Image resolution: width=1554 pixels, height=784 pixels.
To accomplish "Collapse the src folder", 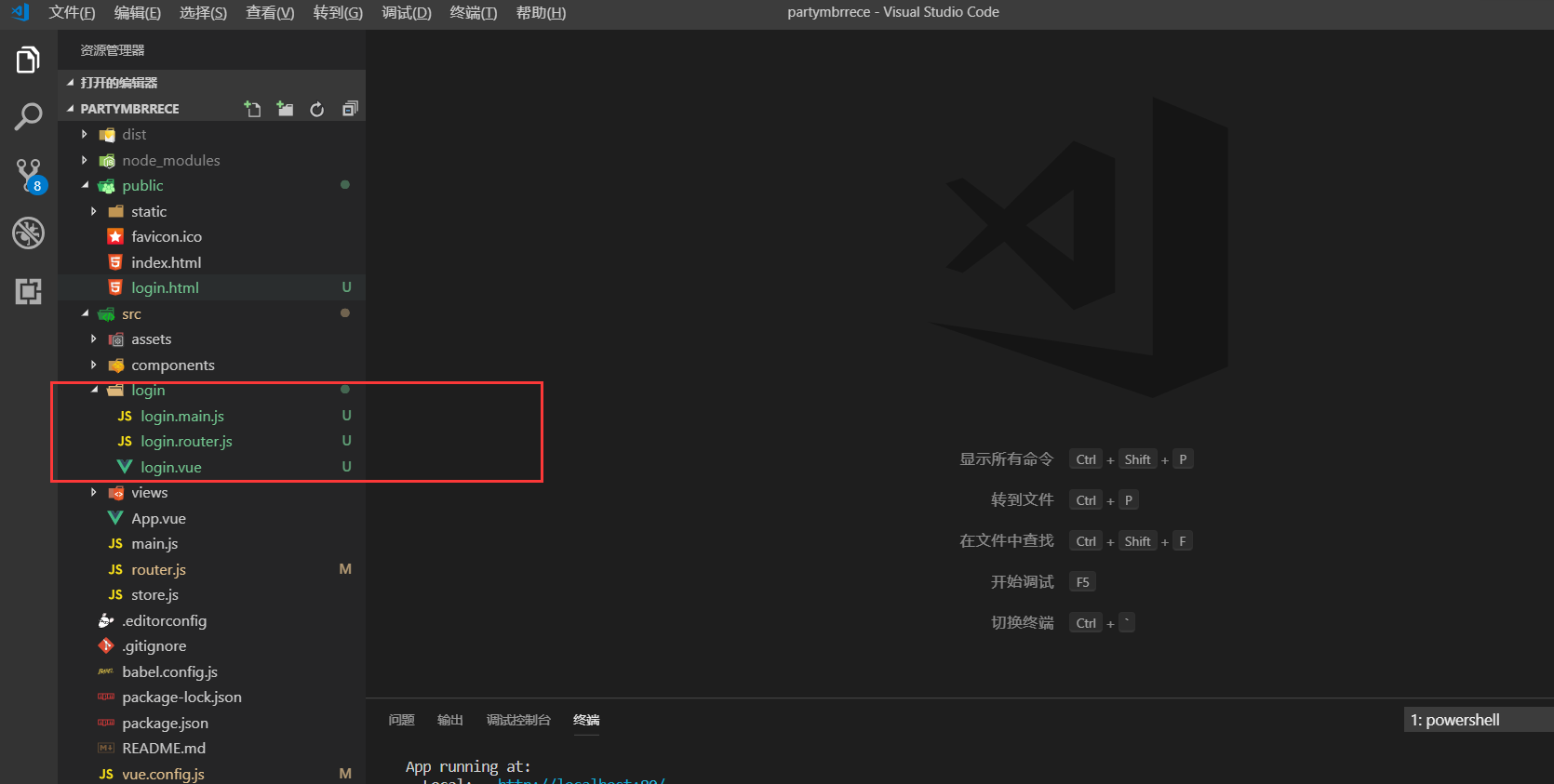I will [x=85, y=313].
